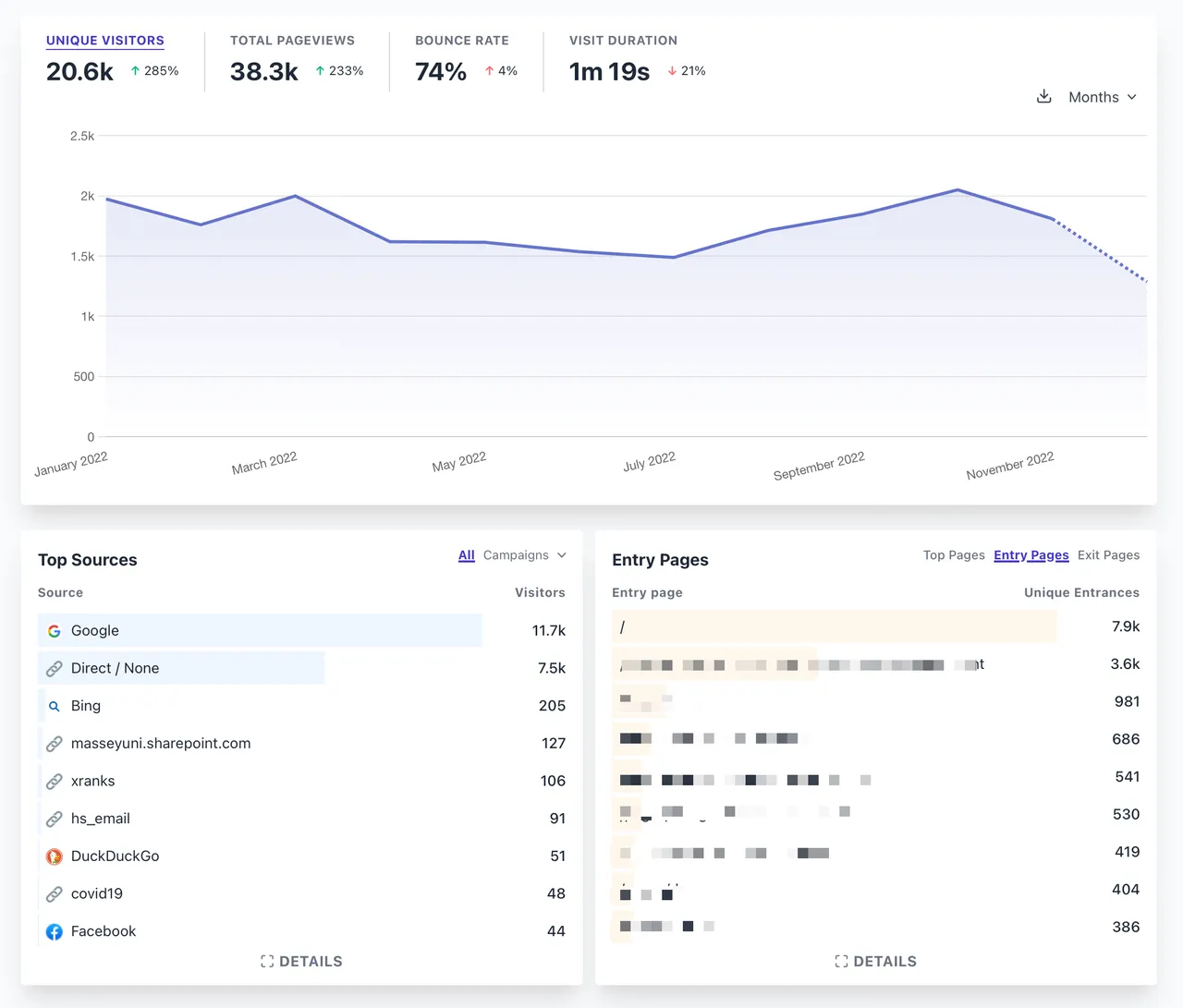Click the 285% visitors increase indicator
Viewport: 1183px width, 1008px height.
[x=154, y=71]
